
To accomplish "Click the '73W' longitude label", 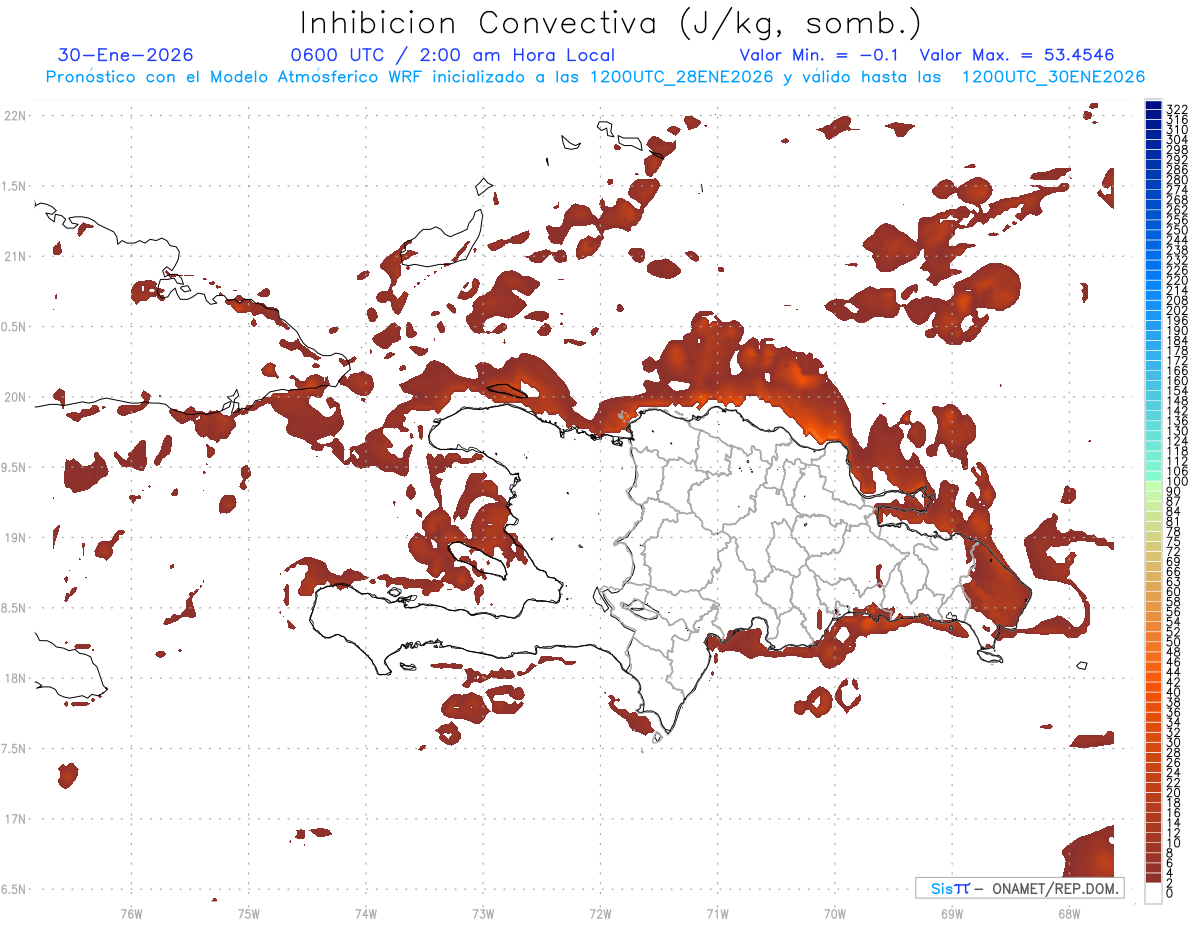I will [483, 913].
